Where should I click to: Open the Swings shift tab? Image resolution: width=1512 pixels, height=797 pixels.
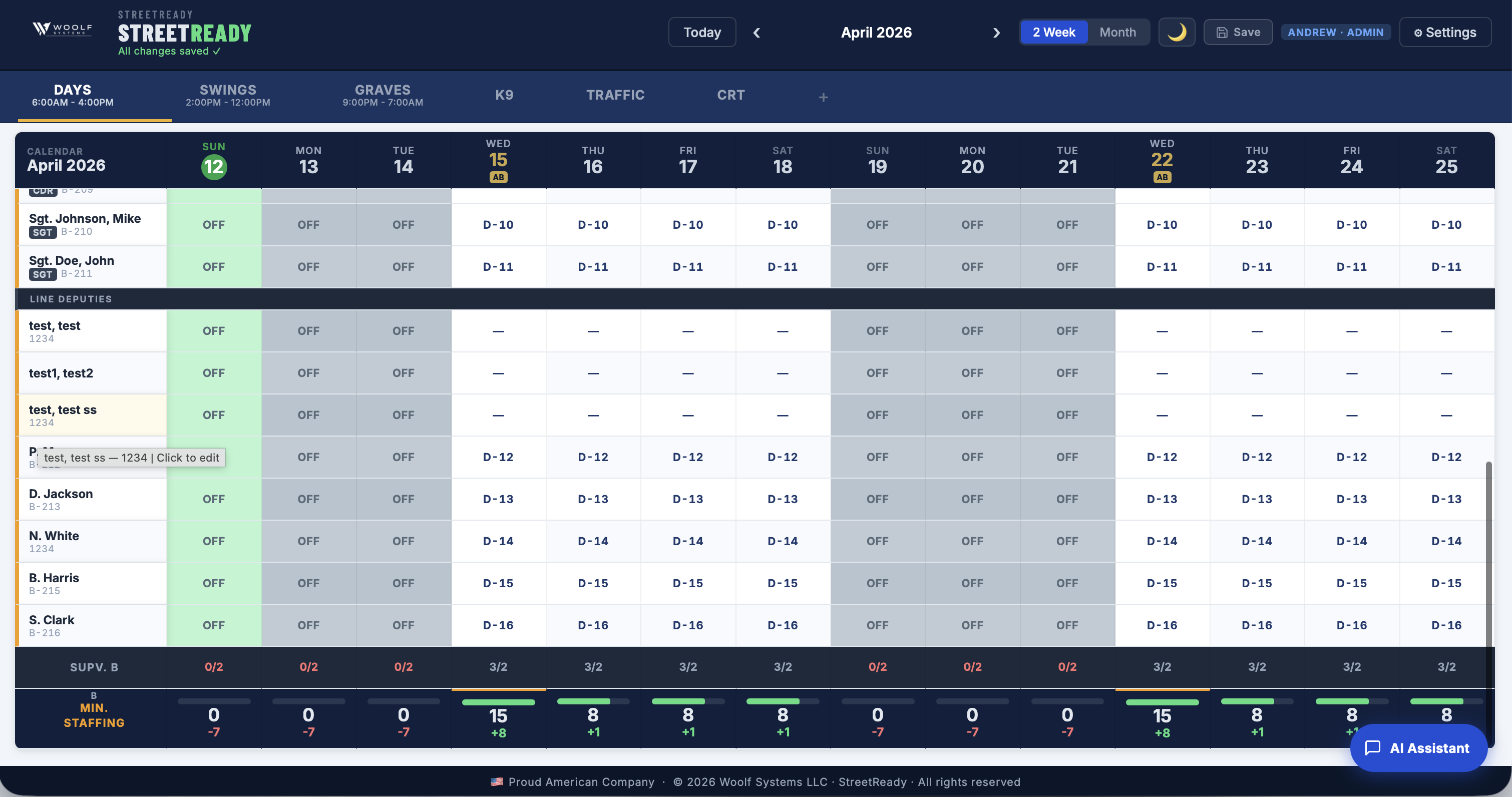click(228, 95)
